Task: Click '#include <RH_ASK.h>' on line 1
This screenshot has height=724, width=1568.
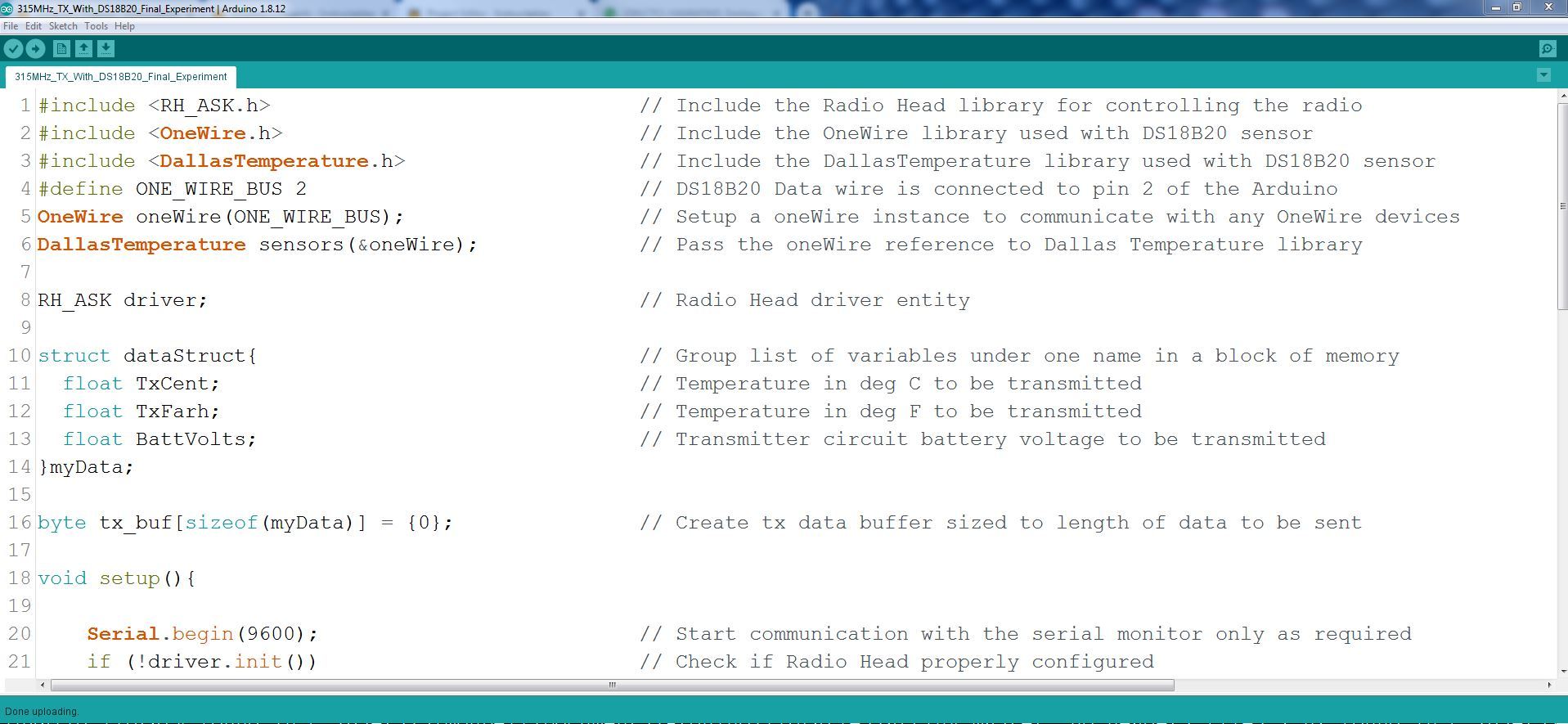Action: click(154, 106)
